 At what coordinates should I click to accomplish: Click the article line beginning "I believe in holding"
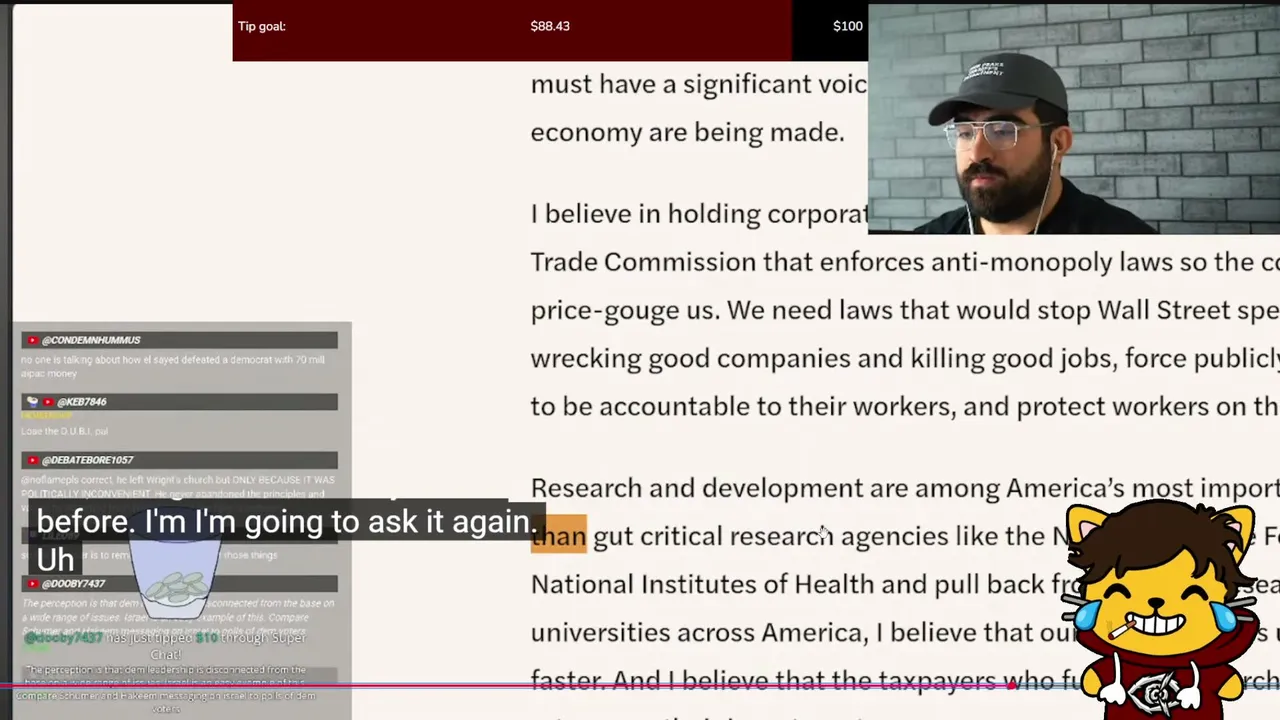[x=699, y=214]
